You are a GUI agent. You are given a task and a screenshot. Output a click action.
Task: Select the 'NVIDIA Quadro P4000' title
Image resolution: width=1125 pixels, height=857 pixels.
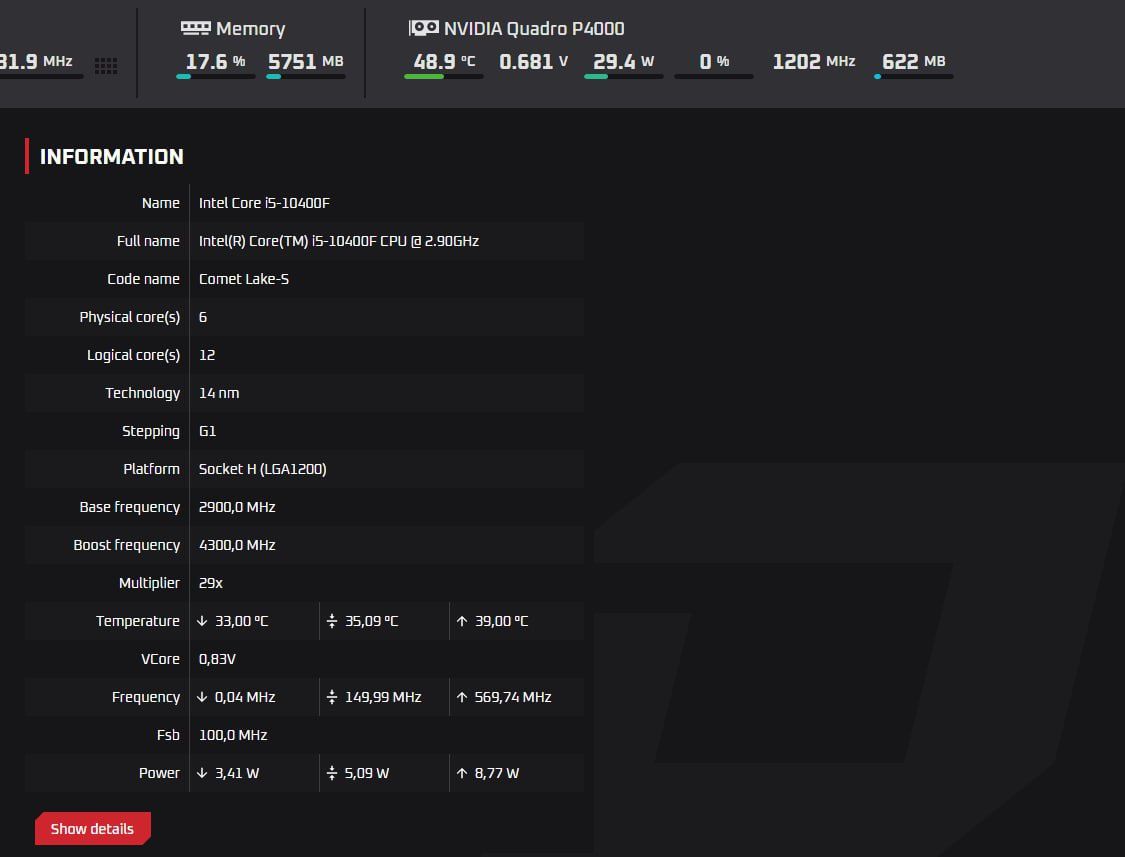(x=535, y=29)
